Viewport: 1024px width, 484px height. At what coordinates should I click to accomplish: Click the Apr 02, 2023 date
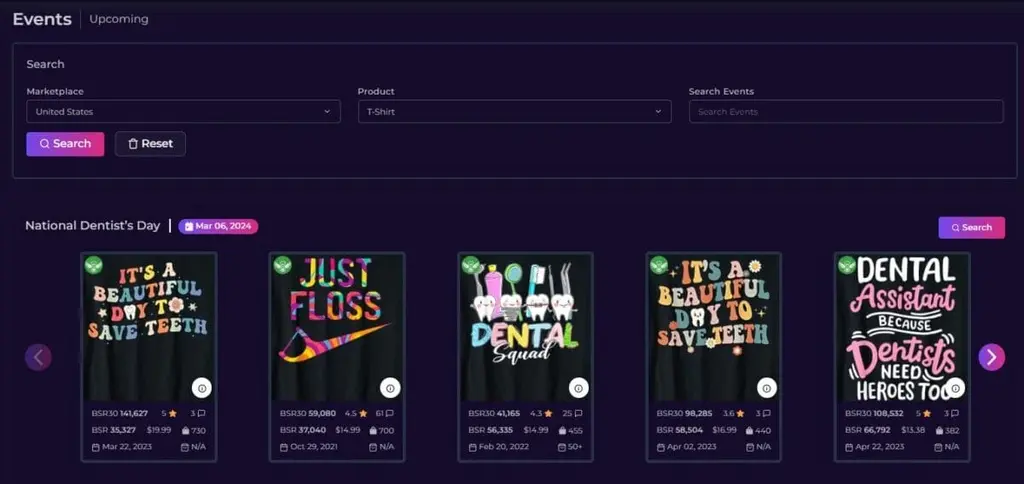pos(692,447)
